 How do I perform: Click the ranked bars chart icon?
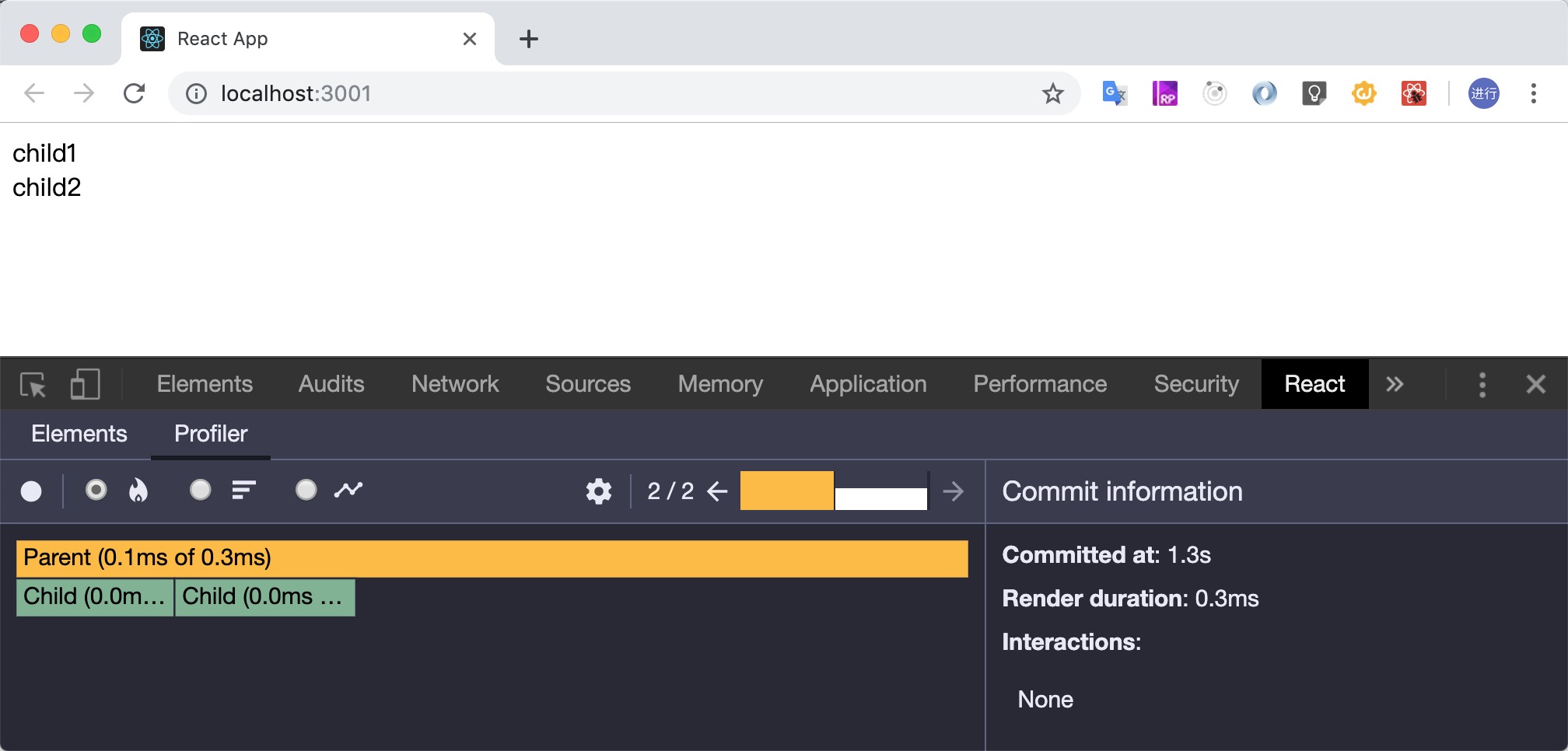point(243,491)
